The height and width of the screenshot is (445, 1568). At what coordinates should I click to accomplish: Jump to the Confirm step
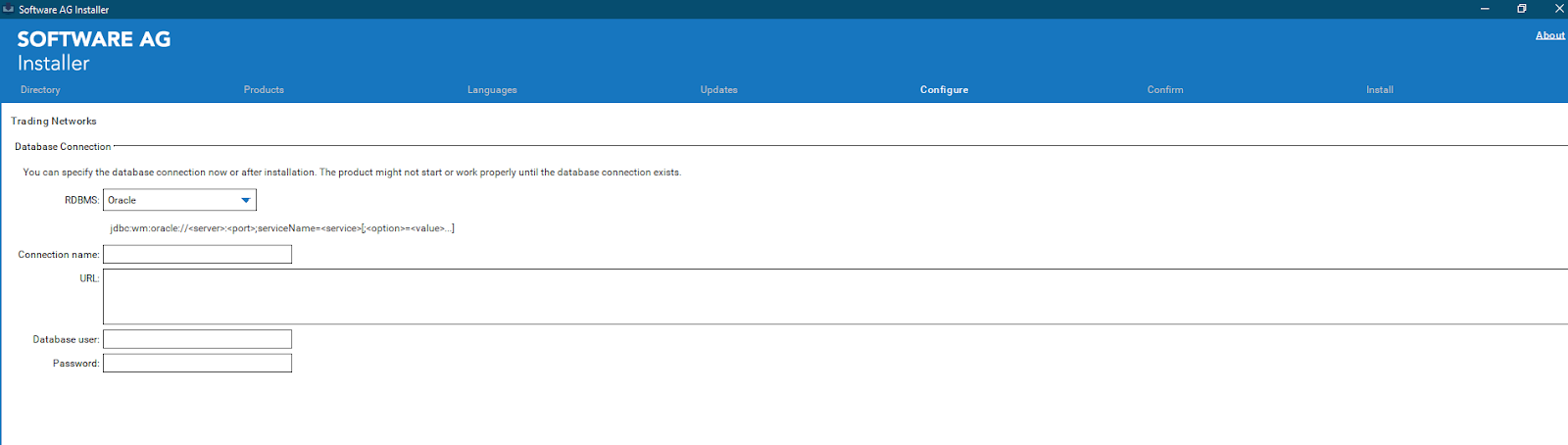(1165, 89)
